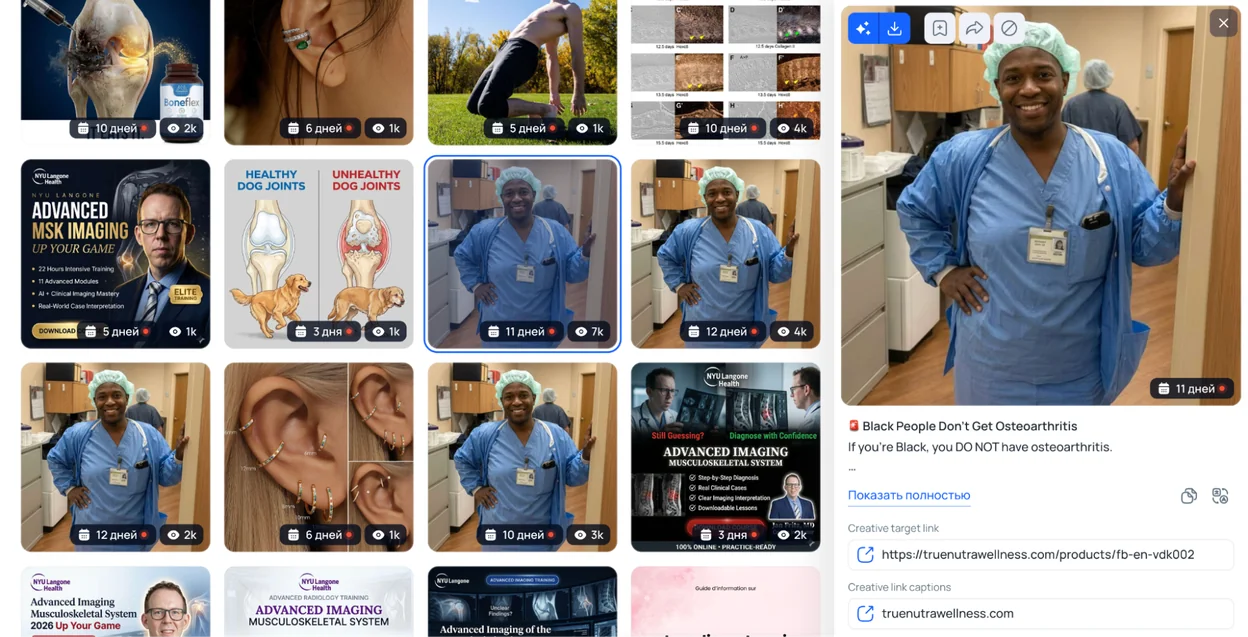The height and width of the screenshot is (637, 1248).
Task: Open the surgeon card with 4k views
Action: [x=726, y=254]
